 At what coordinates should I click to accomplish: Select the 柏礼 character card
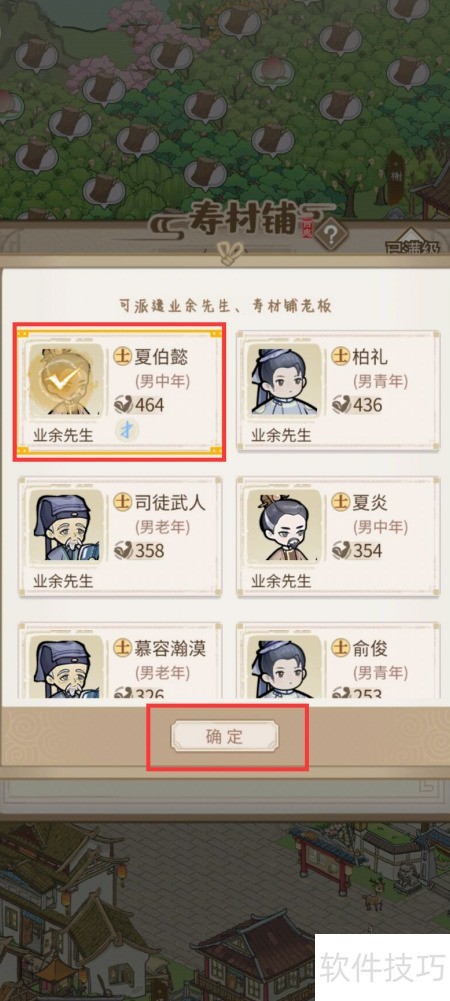pos(338,391)
